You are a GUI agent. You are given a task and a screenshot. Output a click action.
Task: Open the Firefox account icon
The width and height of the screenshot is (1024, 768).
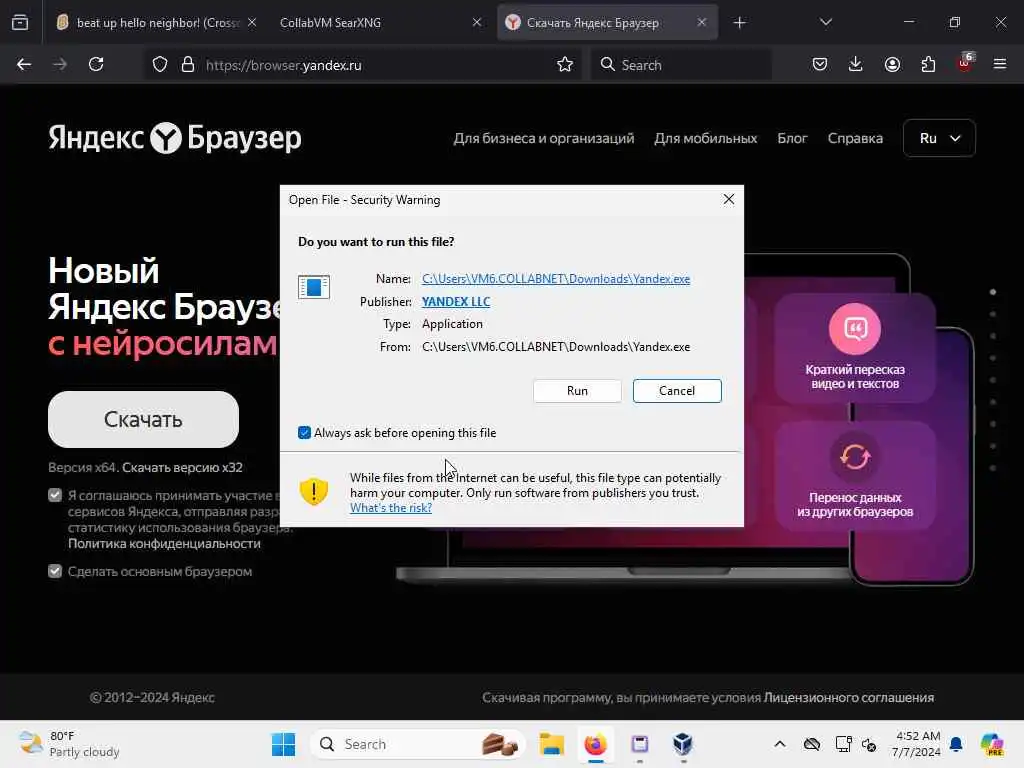[x=892, y=65]
